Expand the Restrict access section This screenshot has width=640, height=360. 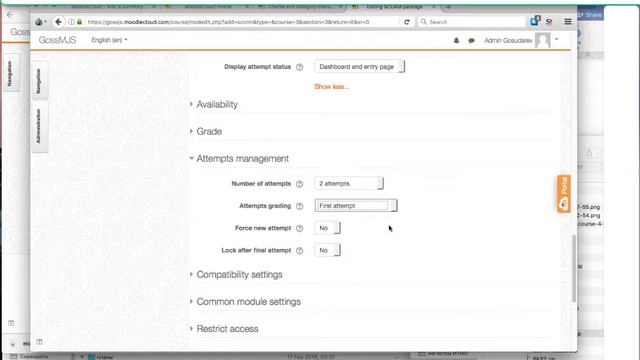(227, 329)
